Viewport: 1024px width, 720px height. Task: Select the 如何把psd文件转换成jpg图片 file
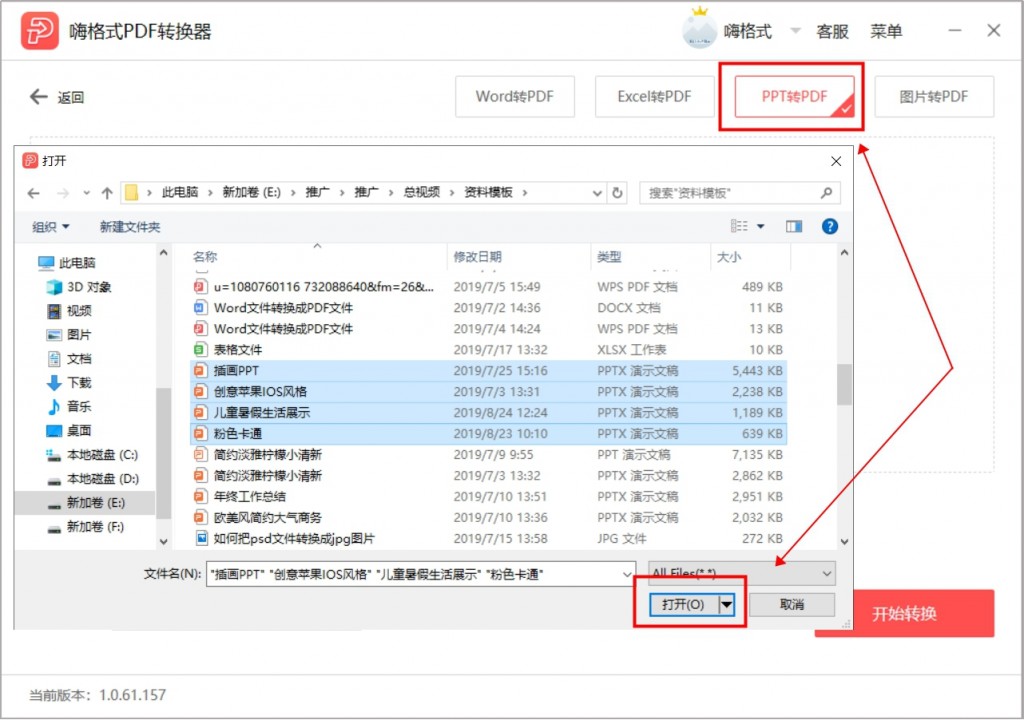(x=488, y=538)
